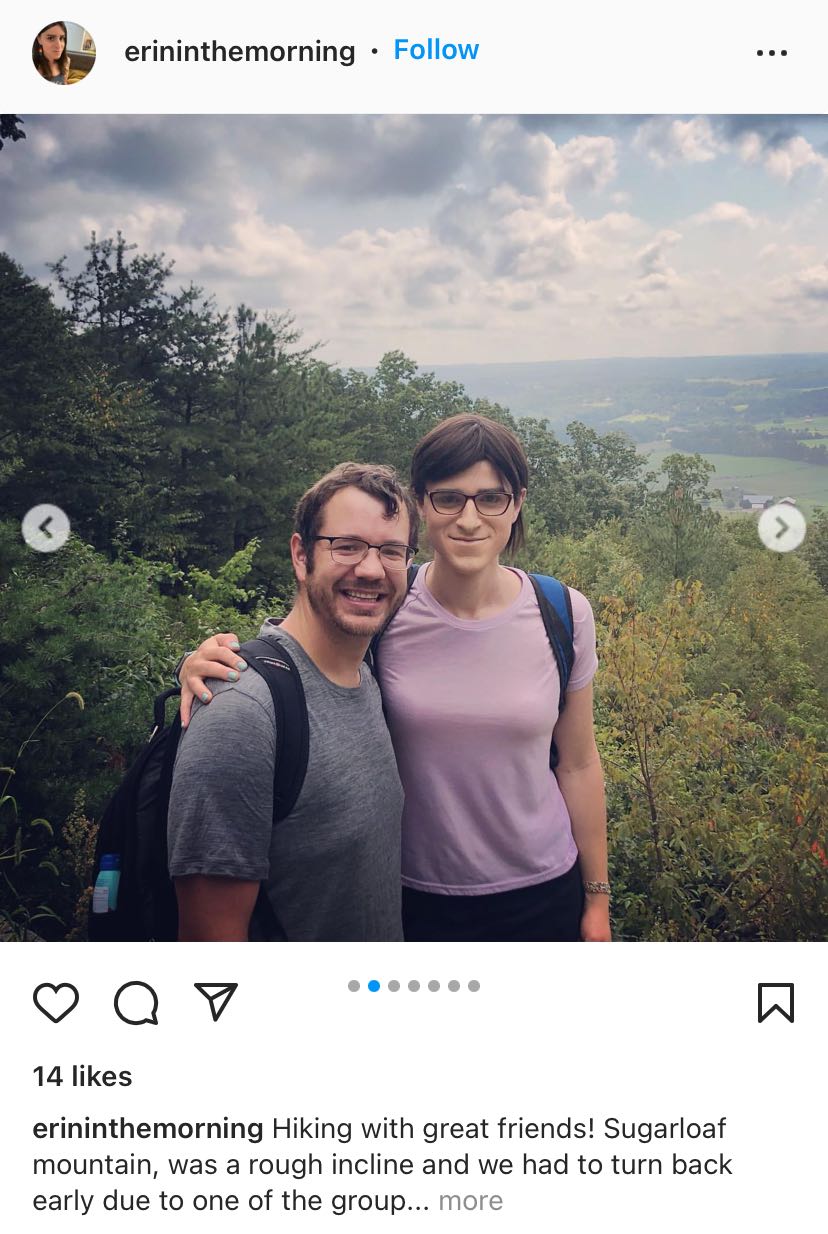Jump to third carousel dot
The width and height of the screenshot is (828, 1234).
click(394, 986)
